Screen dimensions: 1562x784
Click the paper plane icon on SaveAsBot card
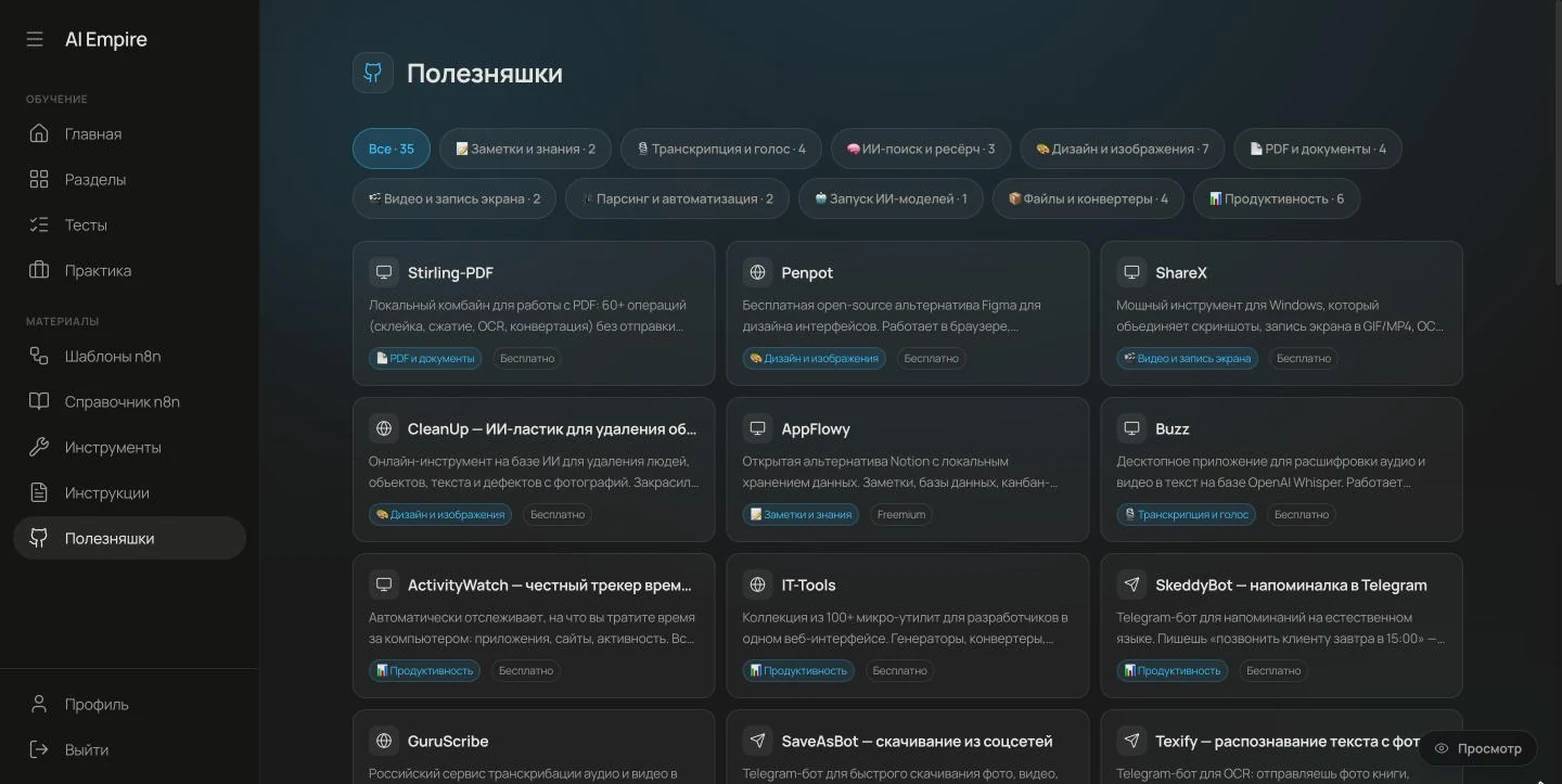(757, 741)
